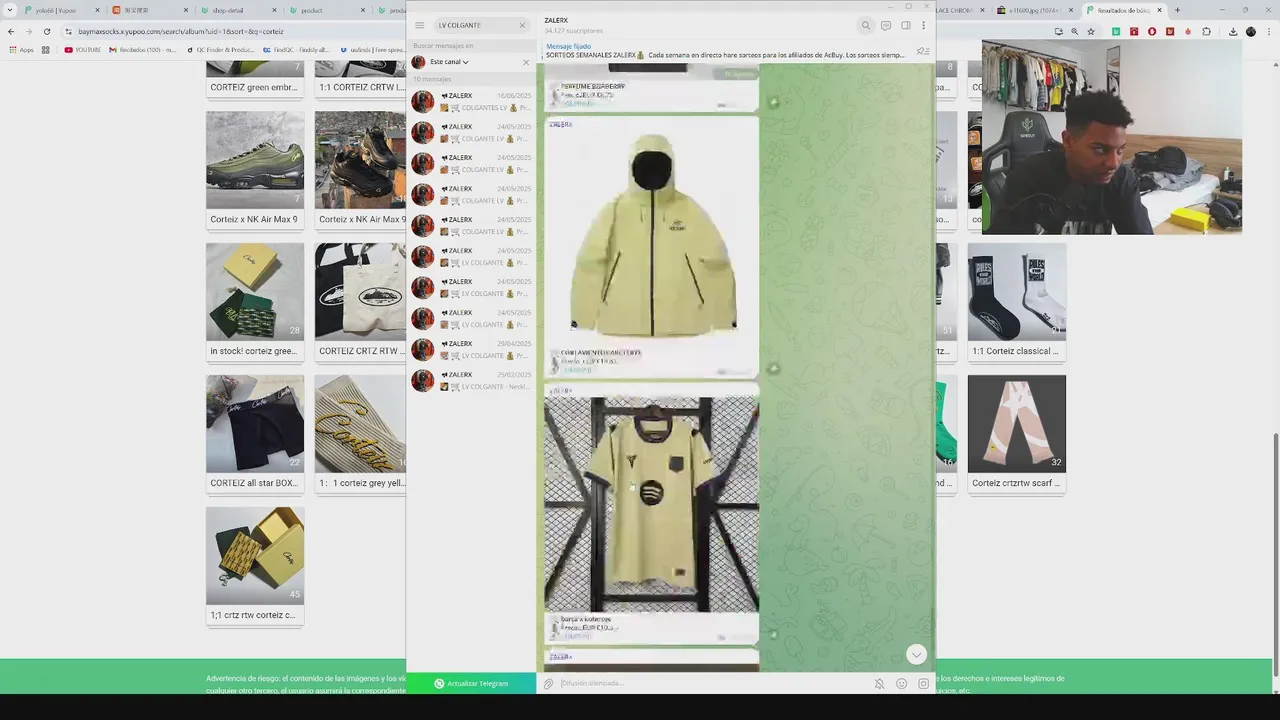This screenshot has height=720, width=1280.
Task: Switch to the product tab
Action: pos(312,10)
